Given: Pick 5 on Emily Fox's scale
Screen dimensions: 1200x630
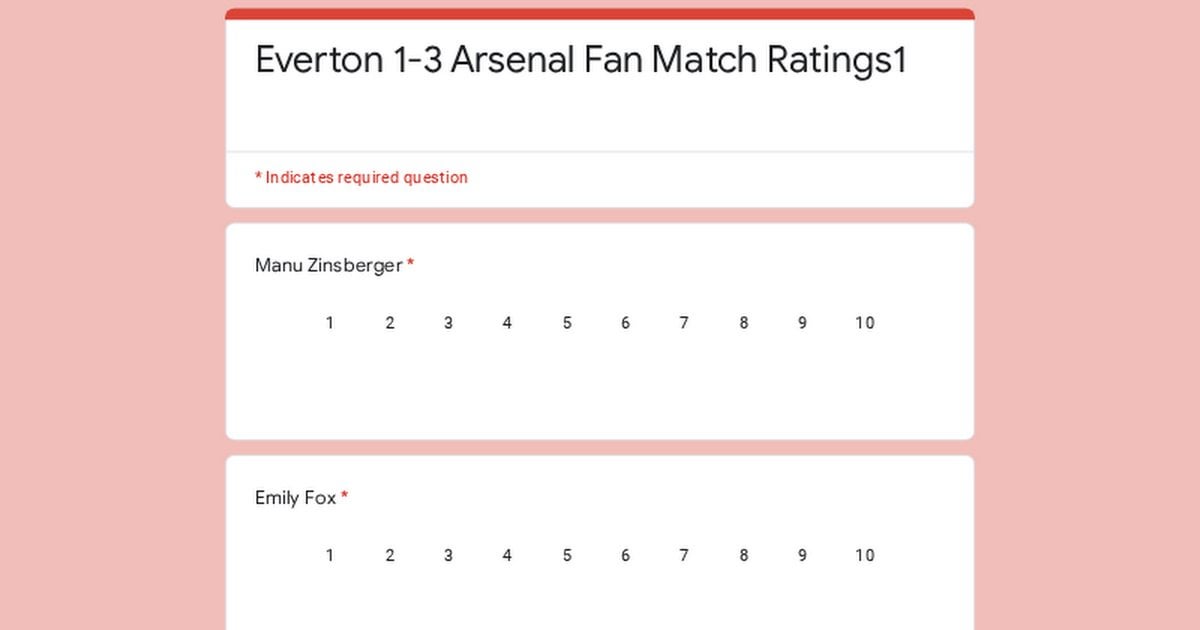Looking at the screenshot, I should (x=567, y=556).
